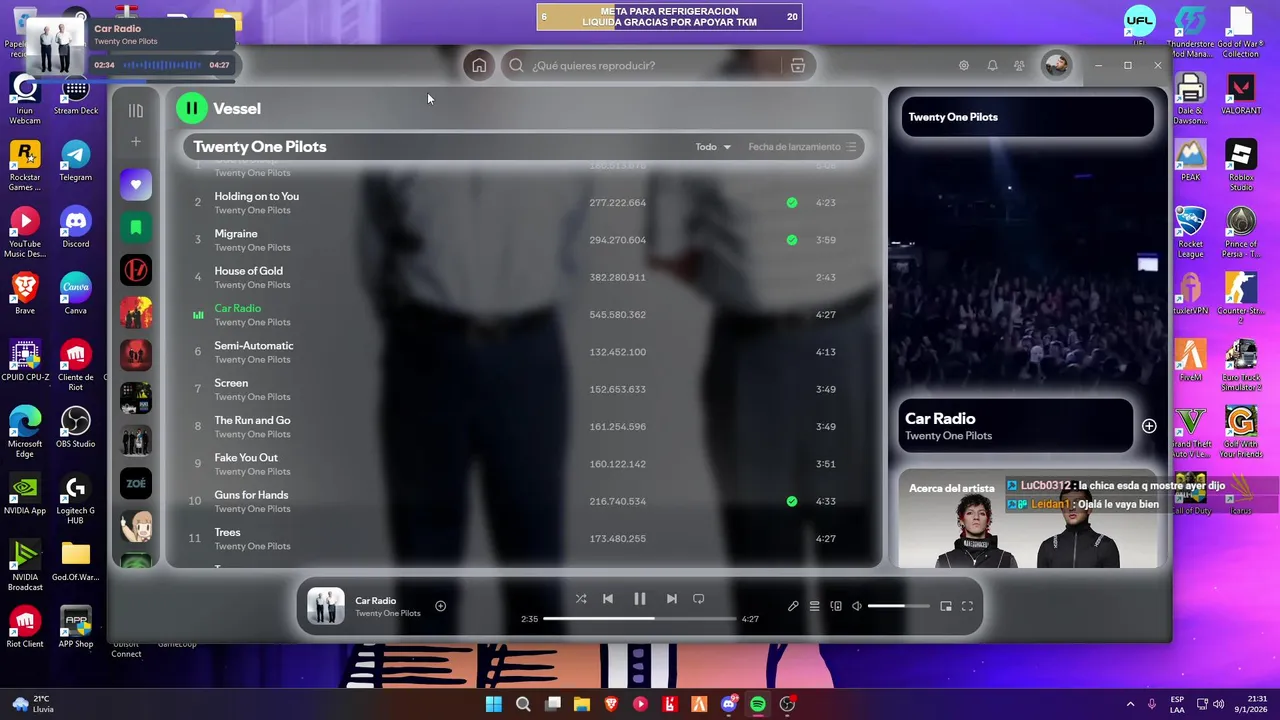Open the notifications bell in Spotify
The height and width of the screenshot is (720, 1280).
coord(992,65)
